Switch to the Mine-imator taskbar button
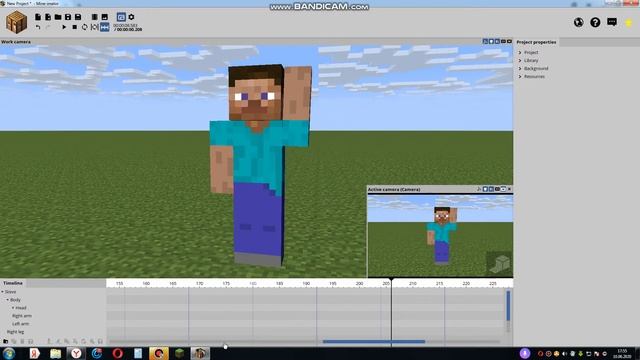The image size is (640, 360). [200, 353]
